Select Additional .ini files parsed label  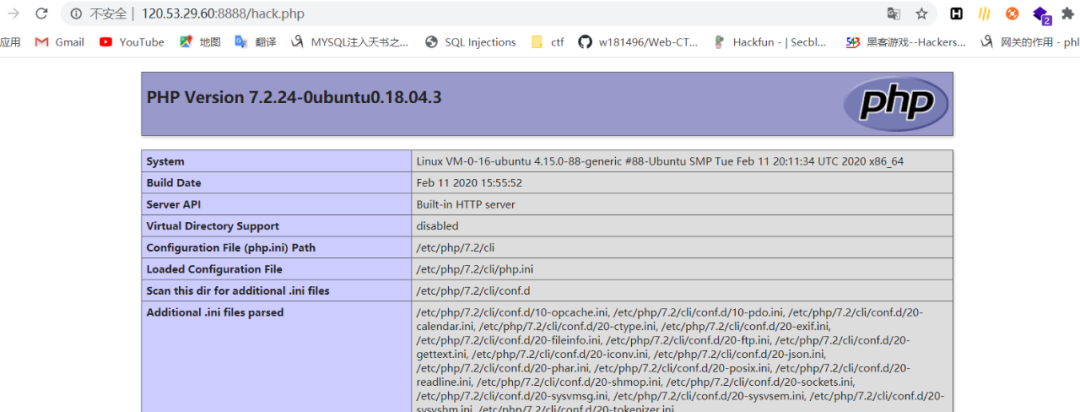[x=215, y=312]
